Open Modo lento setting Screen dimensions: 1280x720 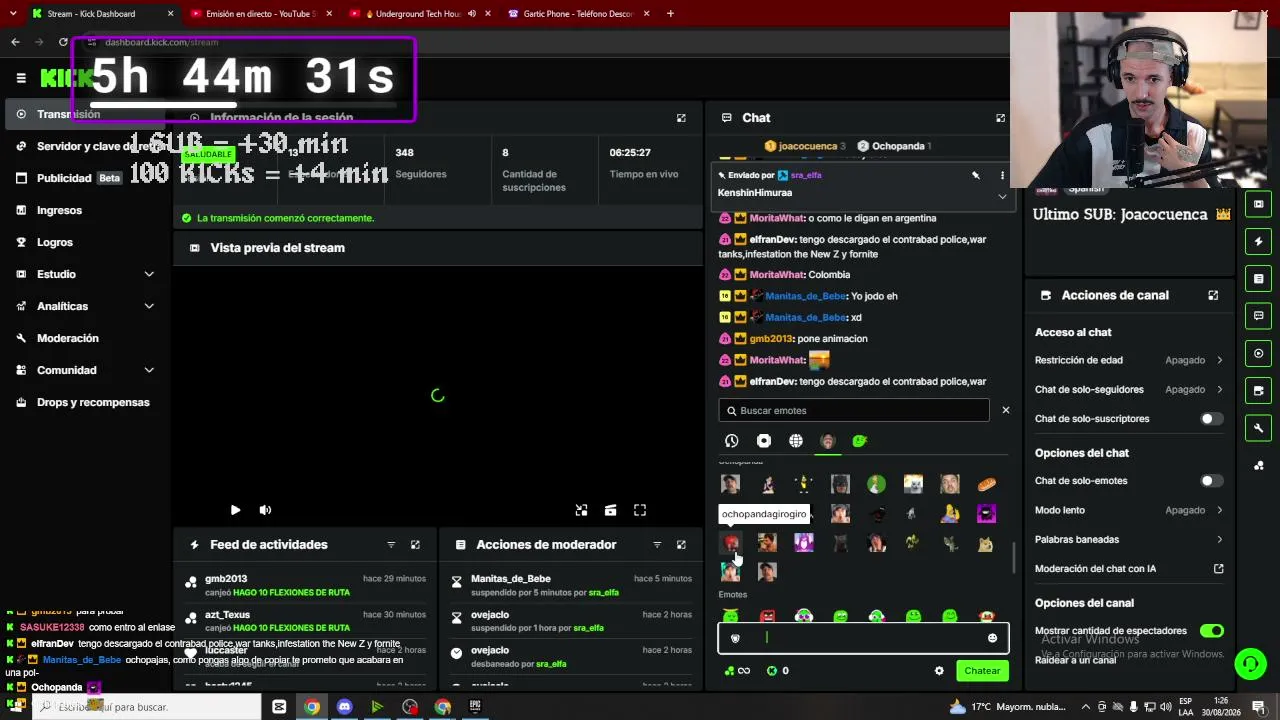pos(1129,510)
